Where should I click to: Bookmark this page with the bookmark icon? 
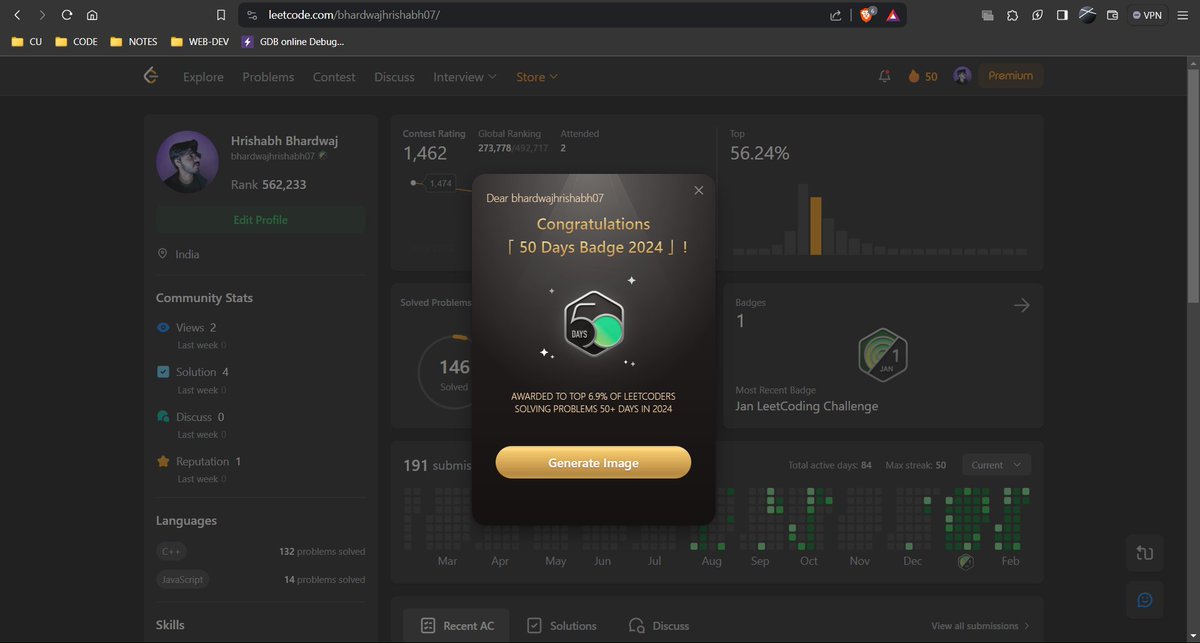[x=221, y=15]
